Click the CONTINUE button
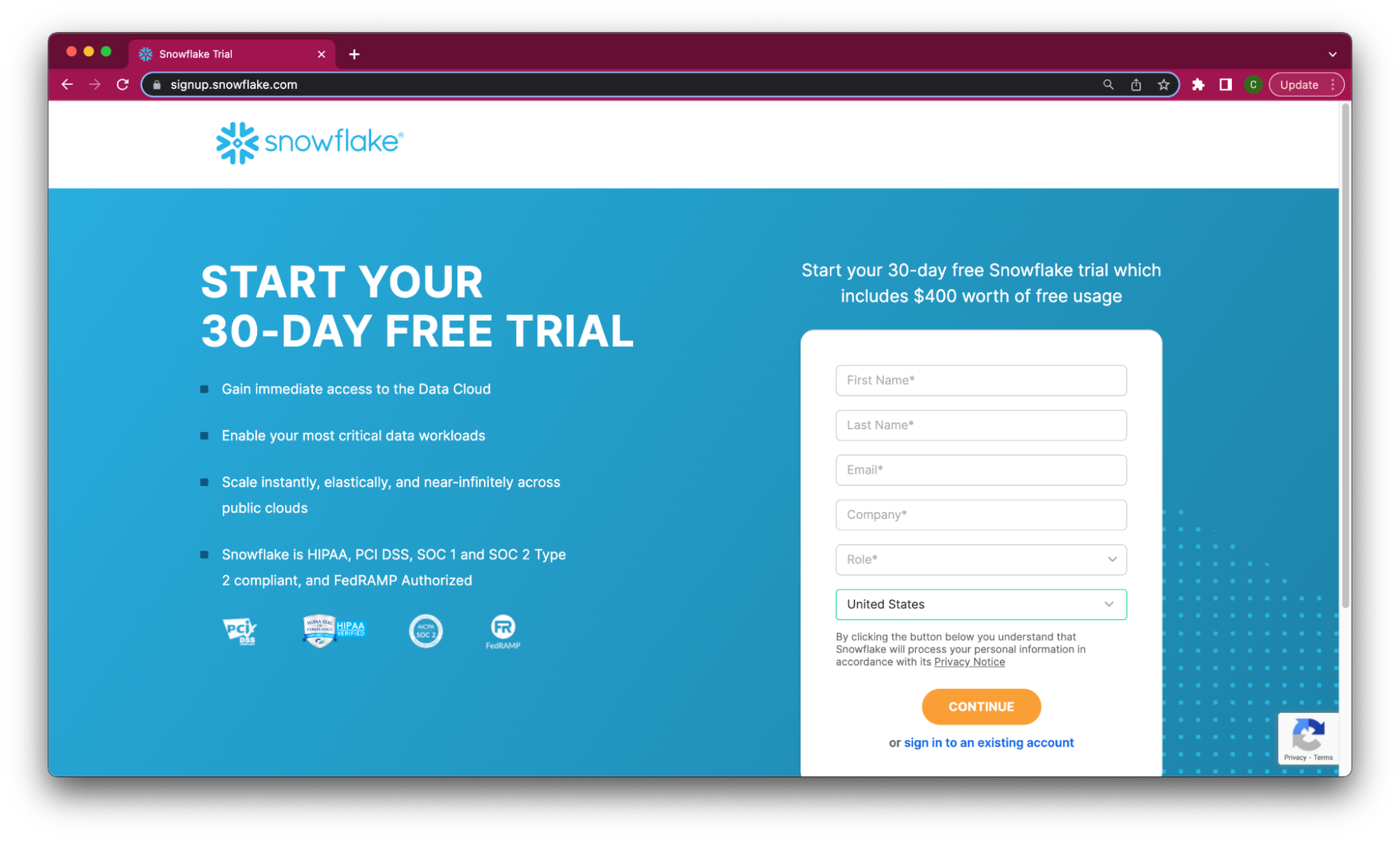This screenshot has height=841, width=1400. point(980,706)
